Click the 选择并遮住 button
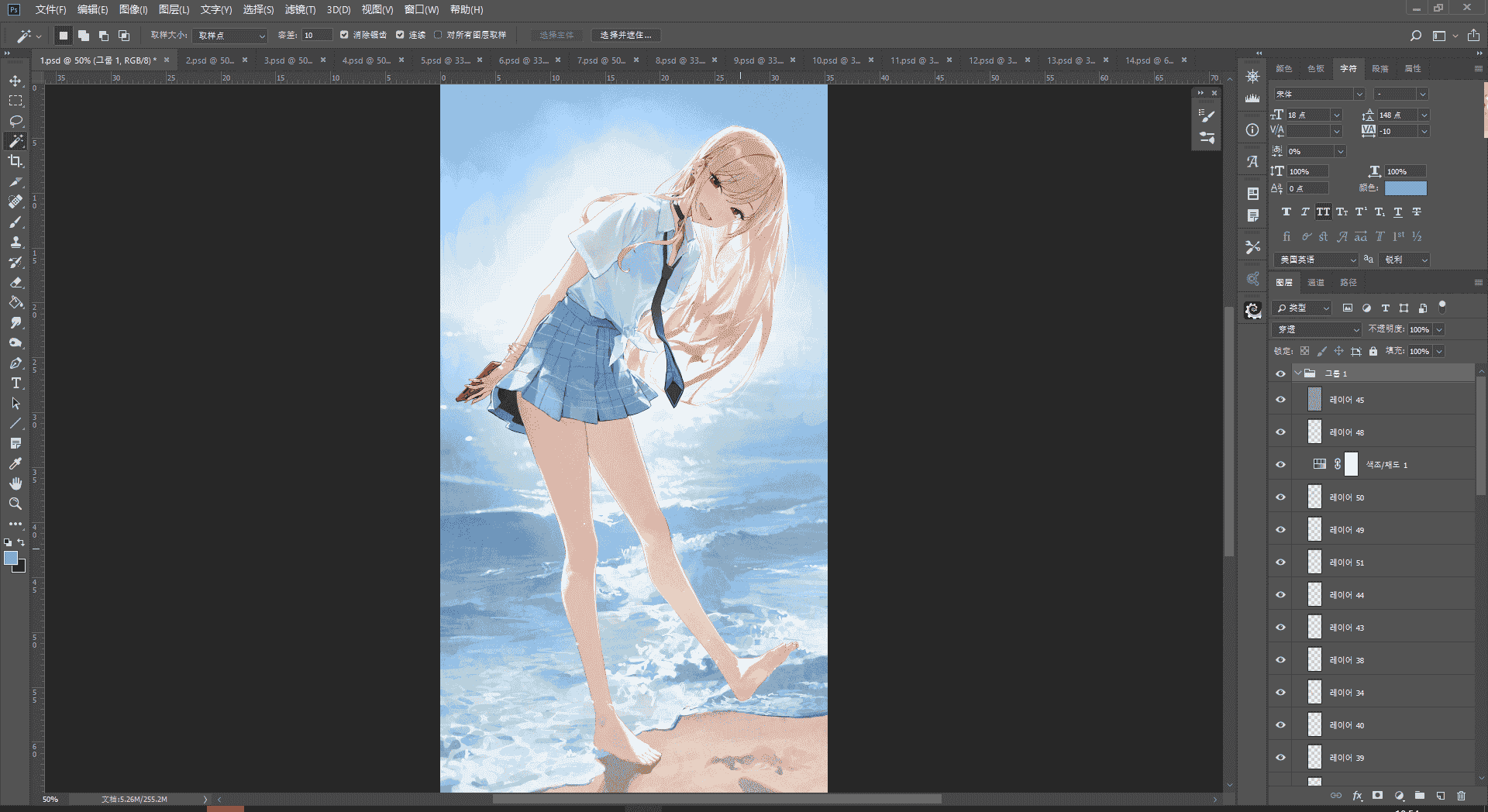 [626, 35]
